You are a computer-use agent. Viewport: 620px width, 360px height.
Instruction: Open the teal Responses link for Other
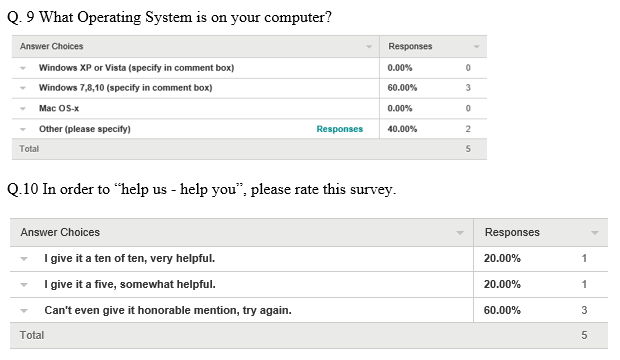click(x=340, y=129)
